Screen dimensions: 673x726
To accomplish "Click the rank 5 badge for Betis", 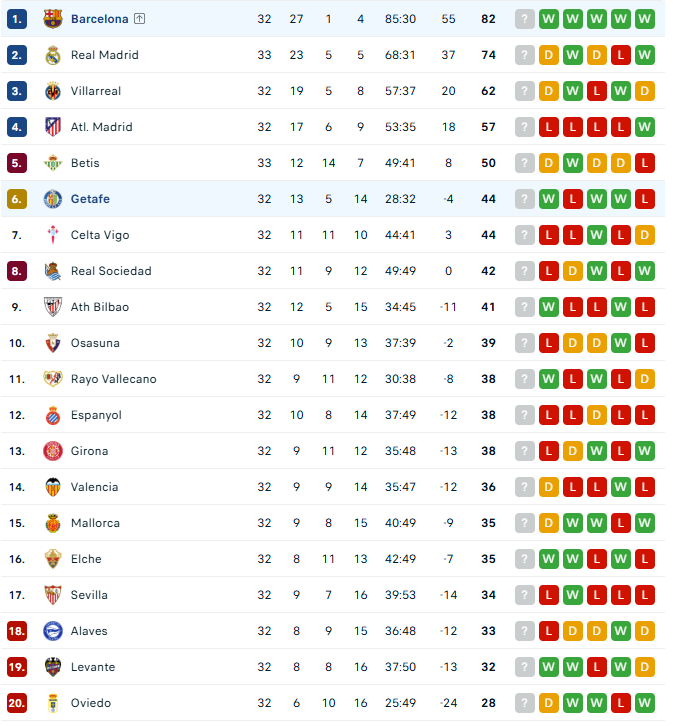I will (x=16, y=163).
